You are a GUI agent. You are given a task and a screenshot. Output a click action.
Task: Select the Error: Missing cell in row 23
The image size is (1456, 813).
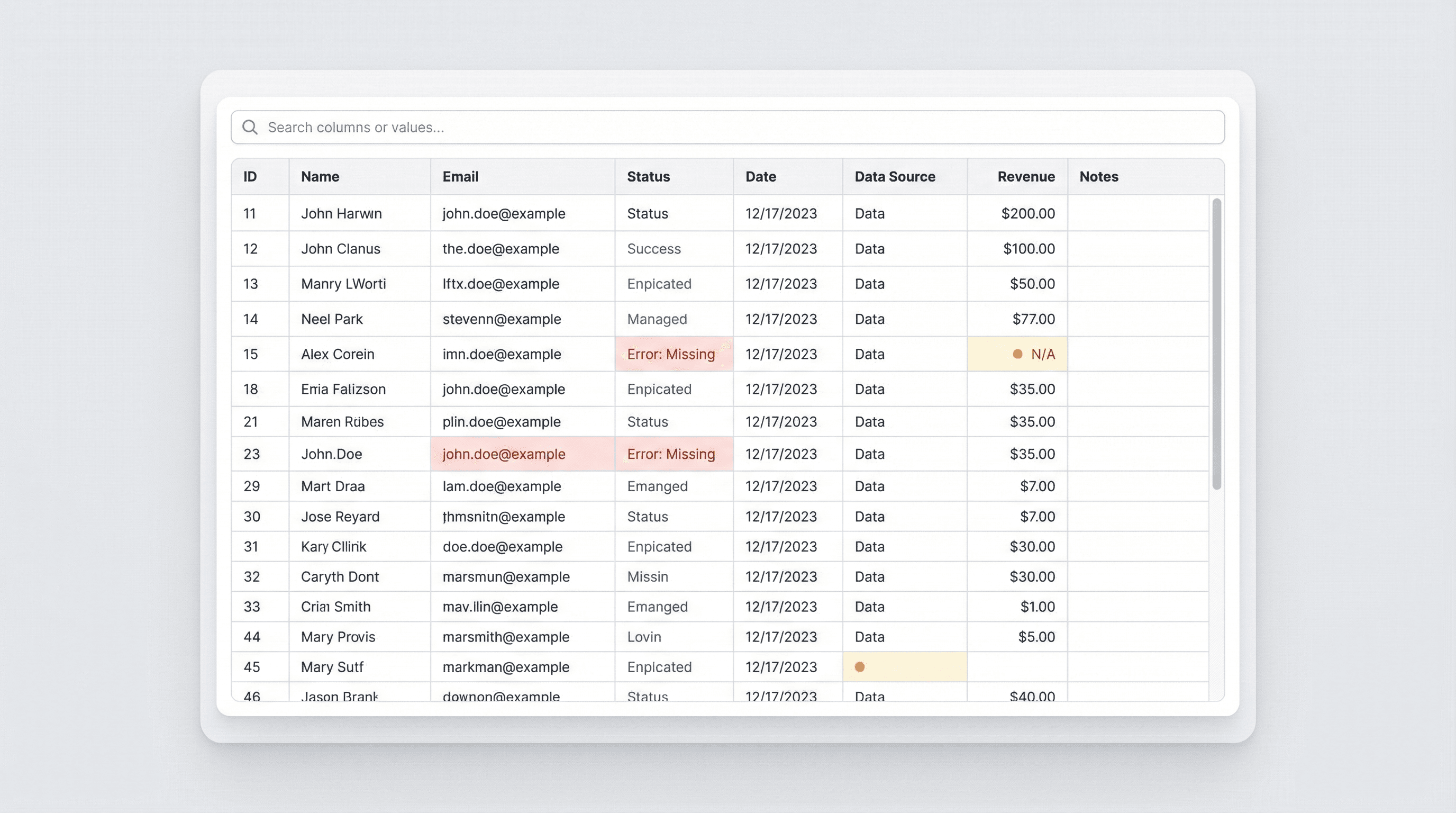pyautogui.click(x=671, y=454)
